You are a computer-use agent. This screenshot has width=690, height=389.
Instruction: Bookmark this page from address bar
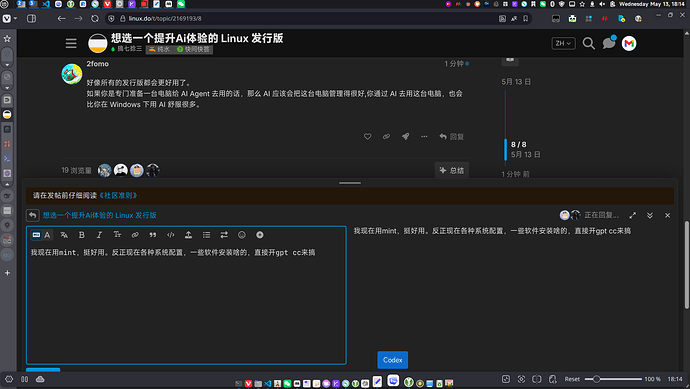(x=525, y=18)
